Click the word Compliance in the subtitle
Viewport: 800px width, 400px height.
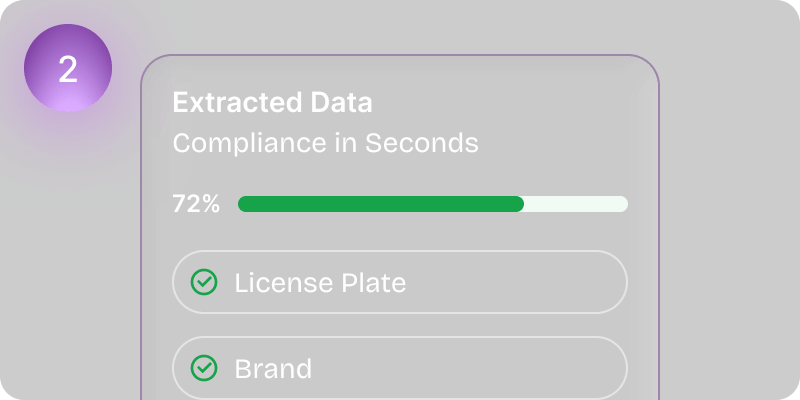(x=249, y=143)
